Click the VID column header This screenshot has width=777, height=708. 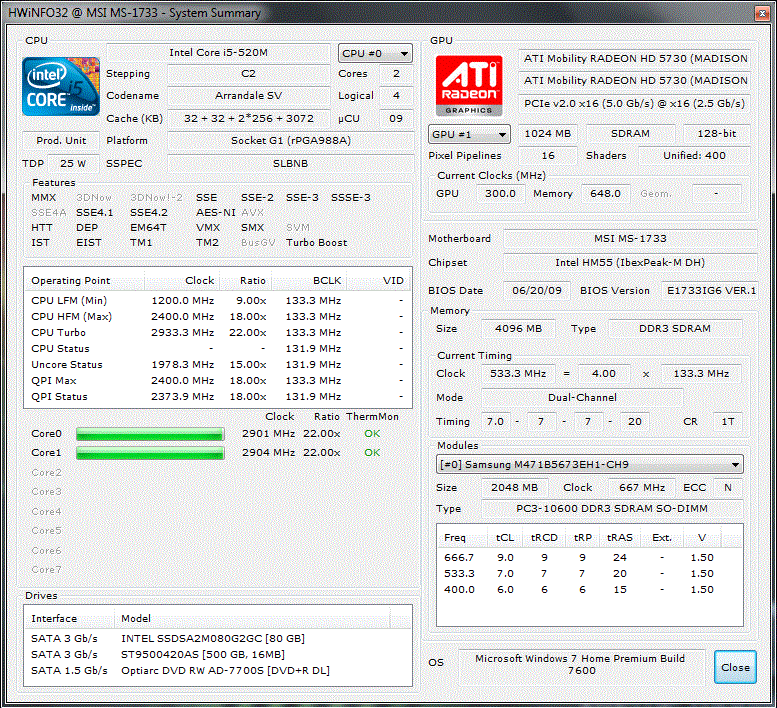tap(379, 280)
